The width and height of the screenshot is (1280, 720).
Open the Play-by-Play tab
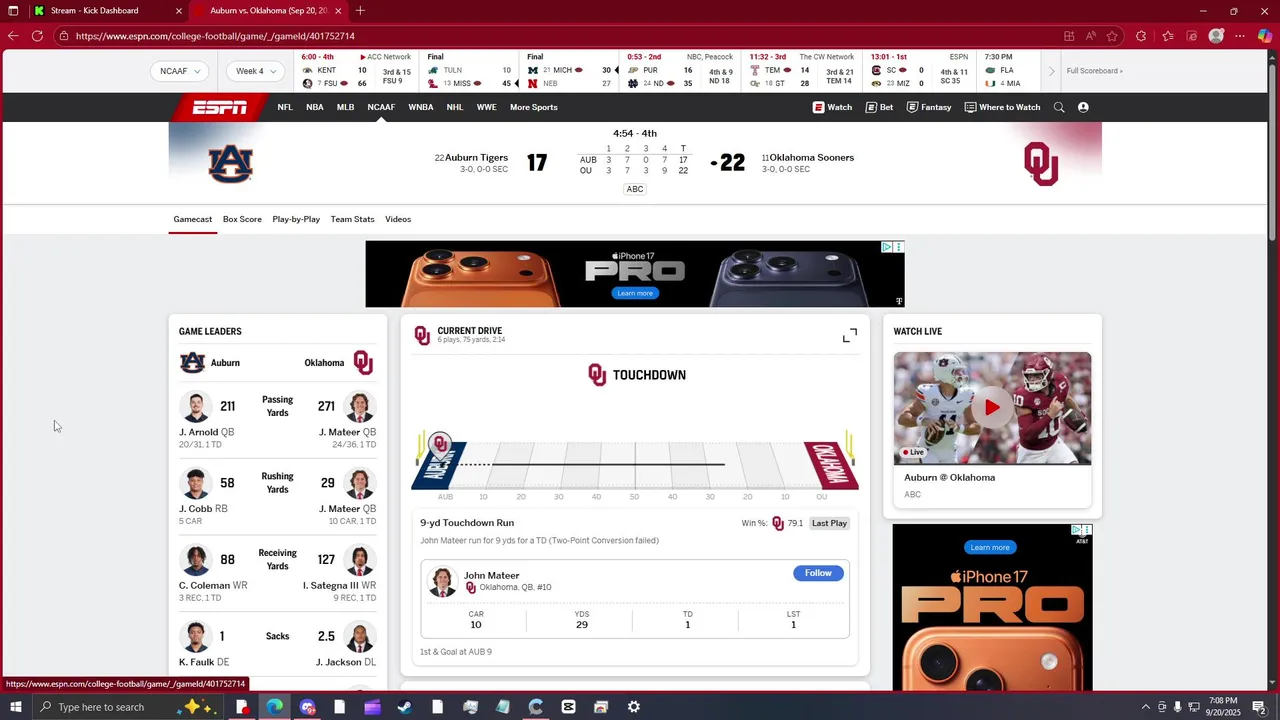point(296,219)
